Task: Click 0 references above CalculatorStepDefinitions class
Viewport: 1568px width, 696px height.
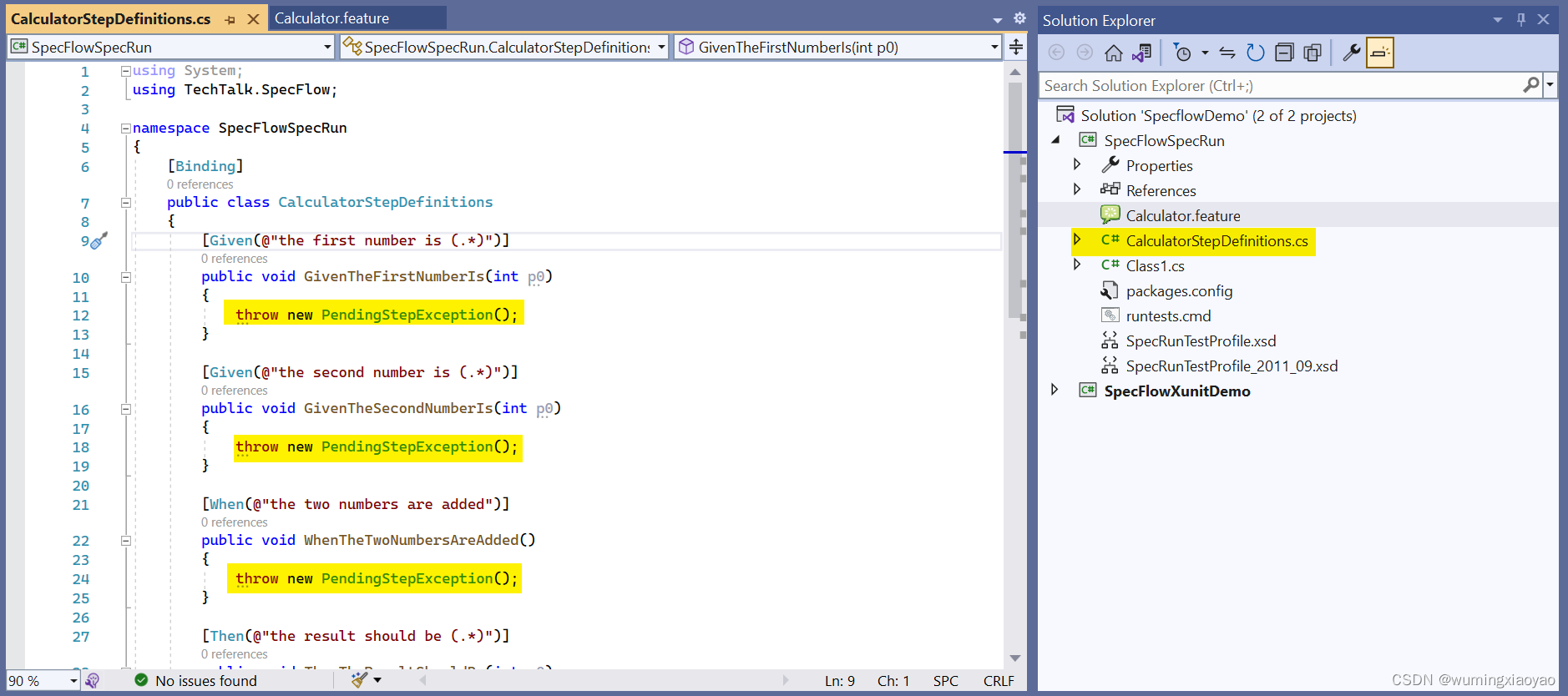Action: click(200, 184)
